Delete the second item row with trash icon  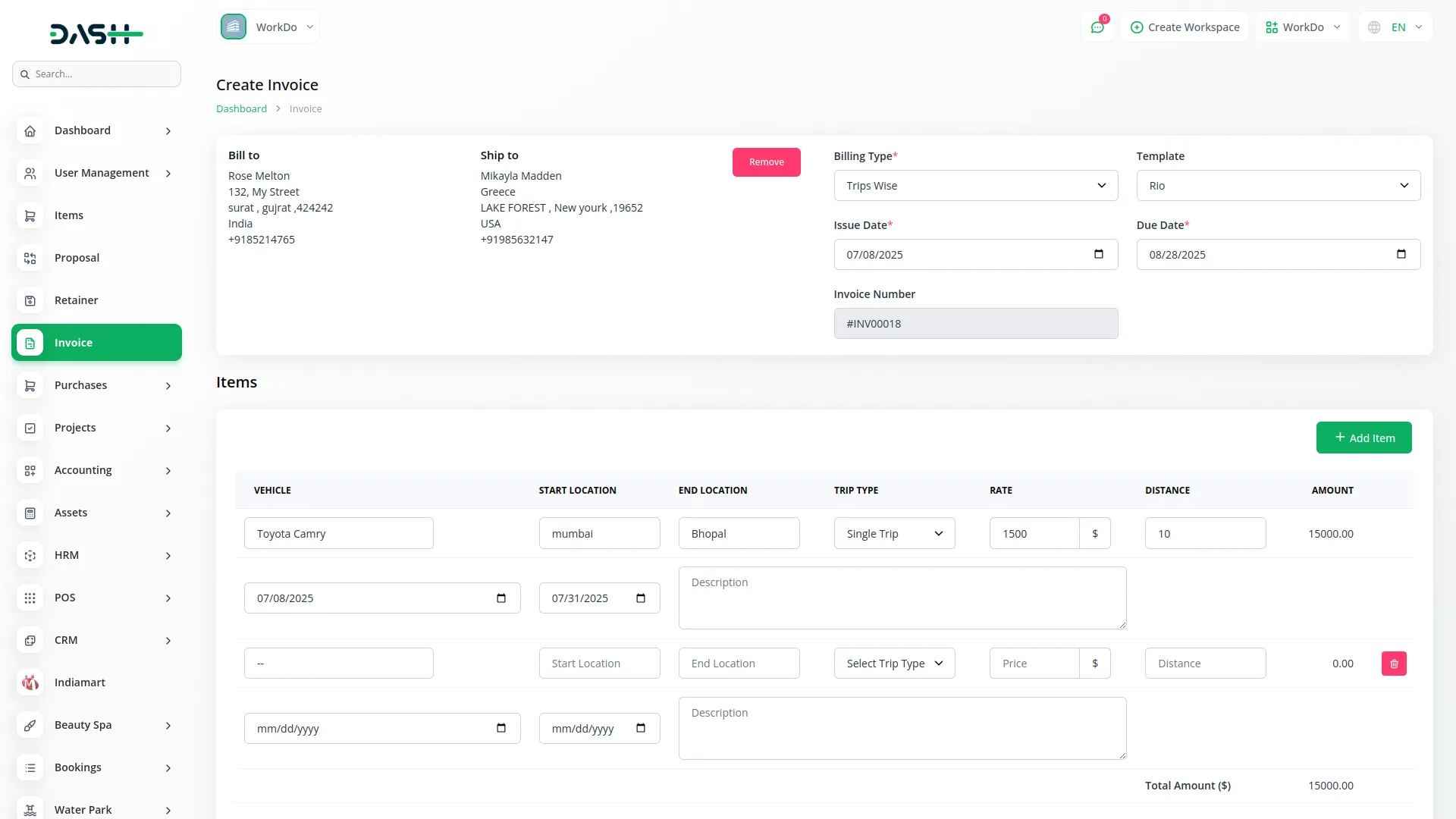click(1394, 664)
